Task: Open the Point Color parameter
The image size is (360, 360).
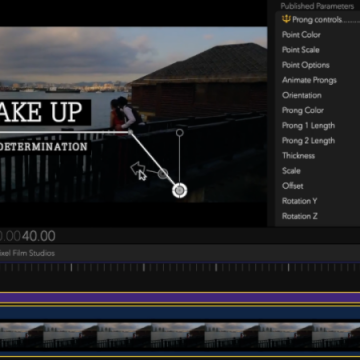Action: pyautogui.click(x=301, y=35)
